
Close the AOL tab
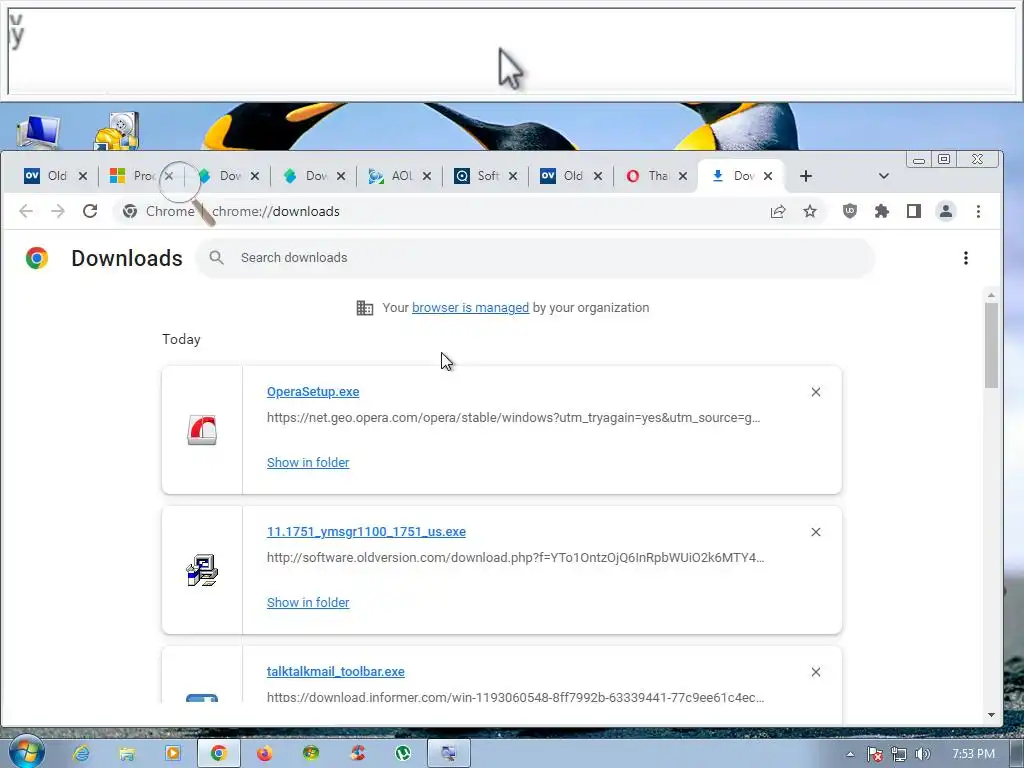click(x=426, y=176)
